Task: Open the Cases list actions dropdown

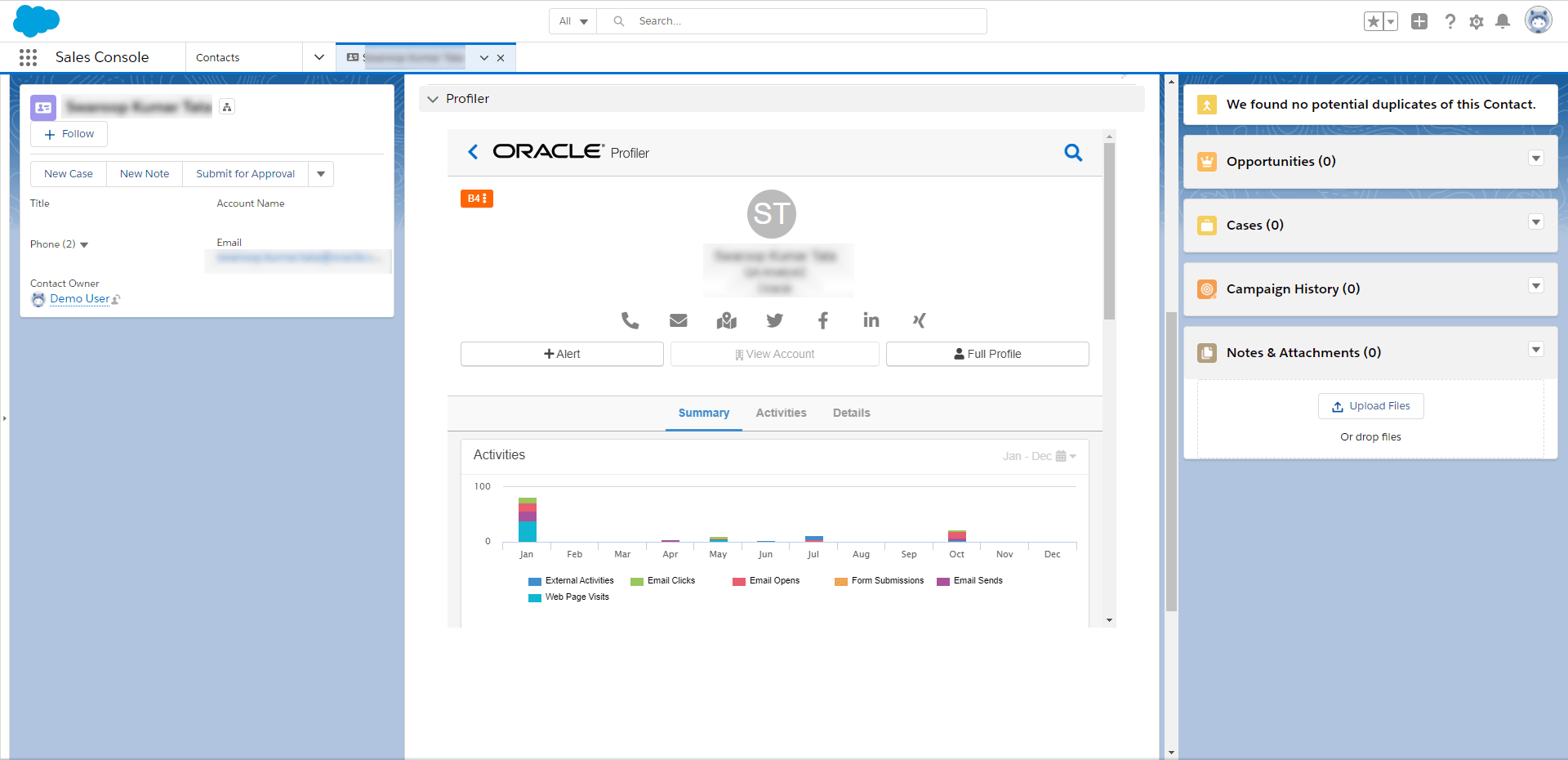Action: pyautogui.click(x=1536, y=222)
